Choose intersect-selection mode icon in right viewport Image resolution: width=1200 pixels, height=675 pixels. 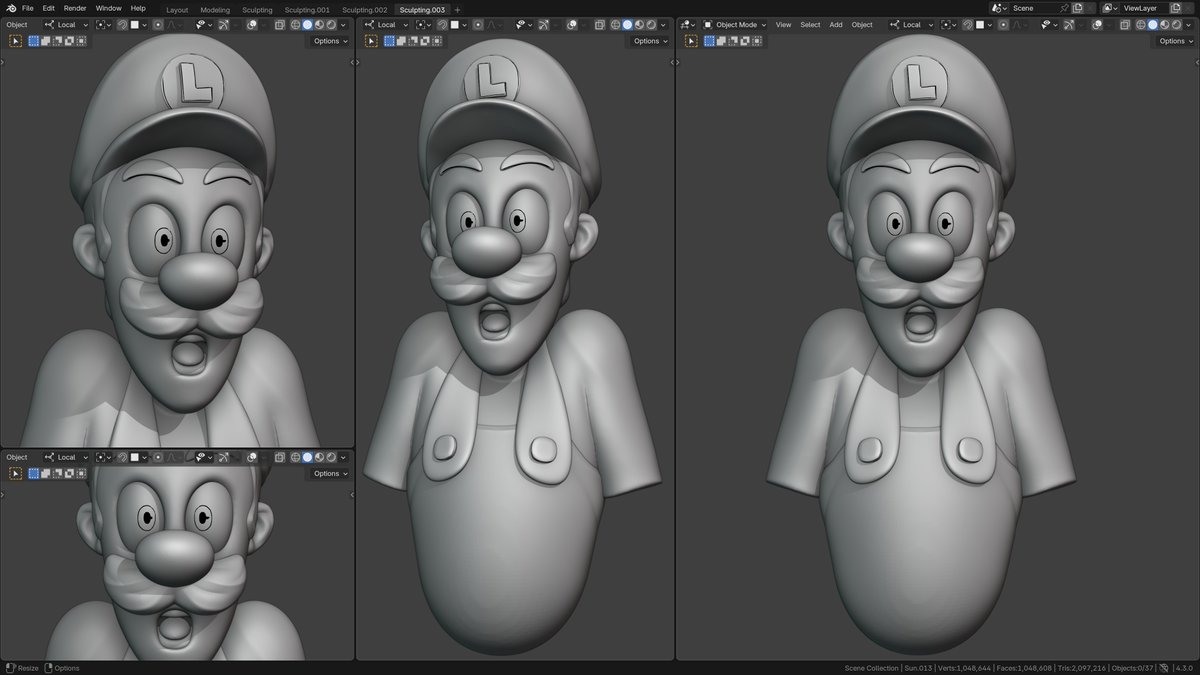click(757, 41)
